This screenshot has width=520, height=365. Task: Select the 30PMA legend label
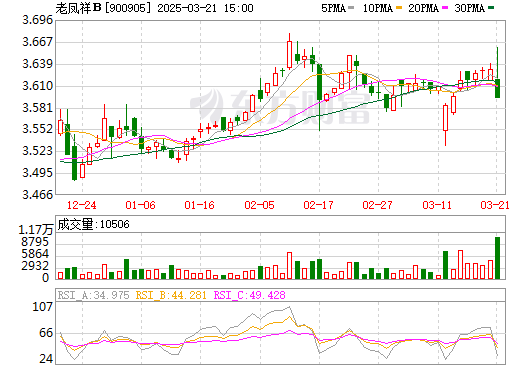pos(469,8)
